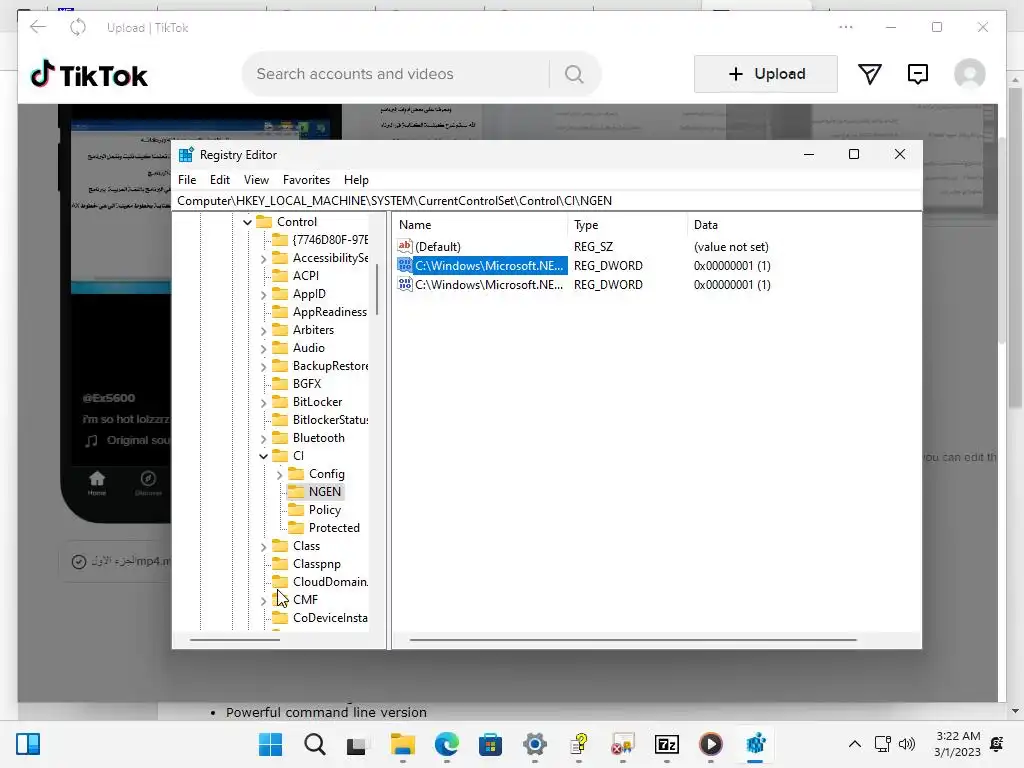This screenshot has height=768, width=1024.
Task: Click the registry address bar path
Action: click(547, 200)
